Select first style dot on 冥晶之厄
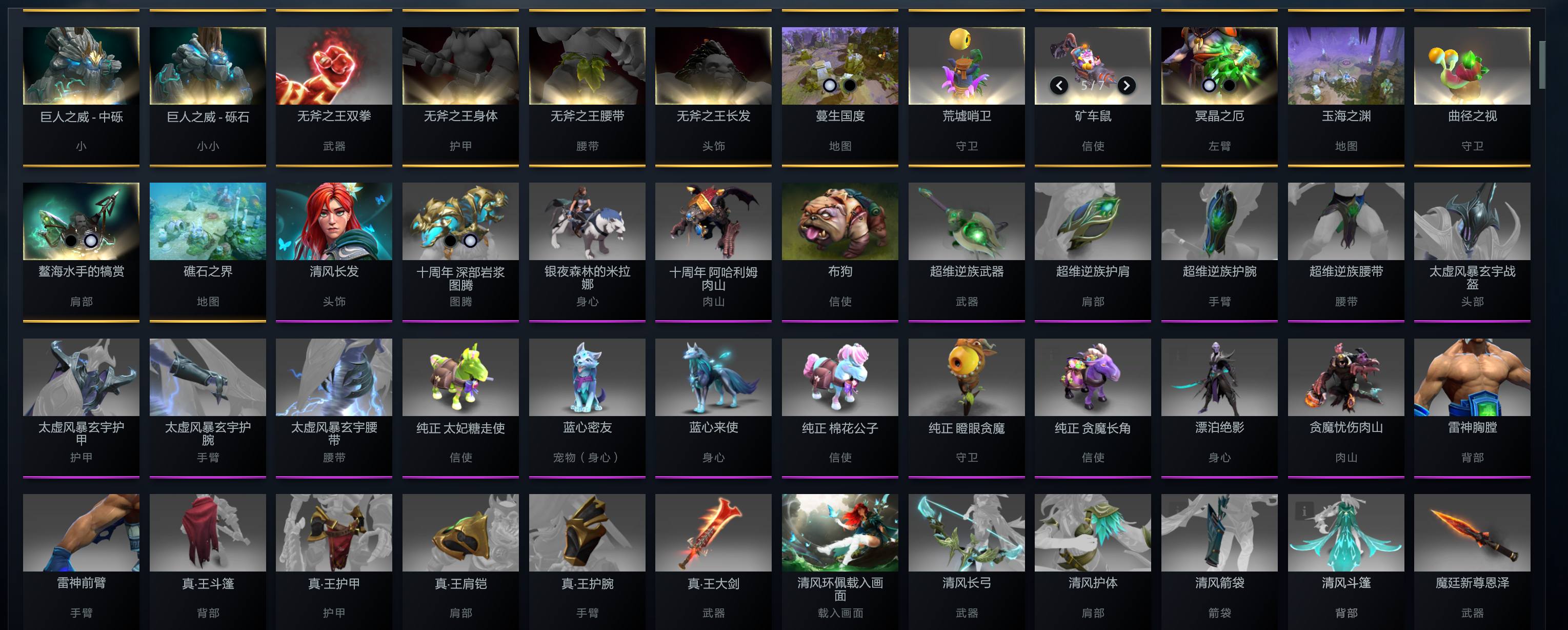Screen dimensions: 1568x630 [x=1209, y=86]
